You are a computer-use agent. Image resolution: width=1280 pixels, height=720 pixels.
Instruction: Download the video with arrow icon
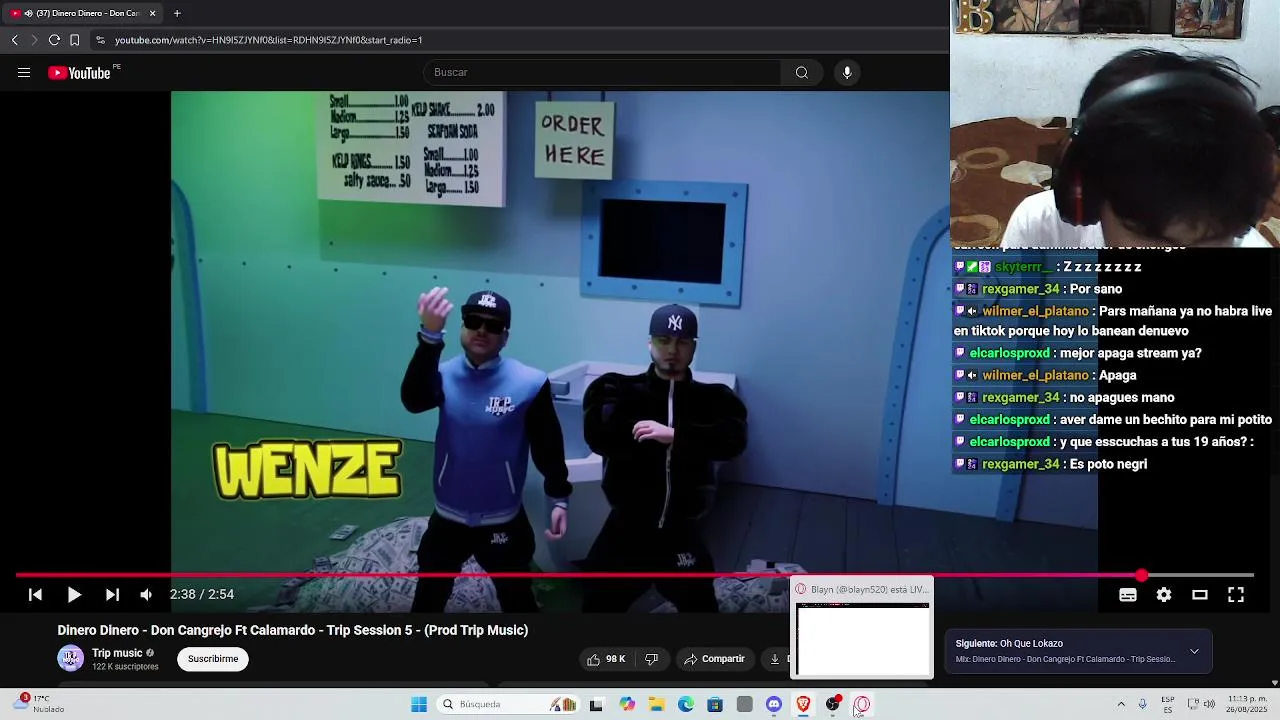coord(775,659)
